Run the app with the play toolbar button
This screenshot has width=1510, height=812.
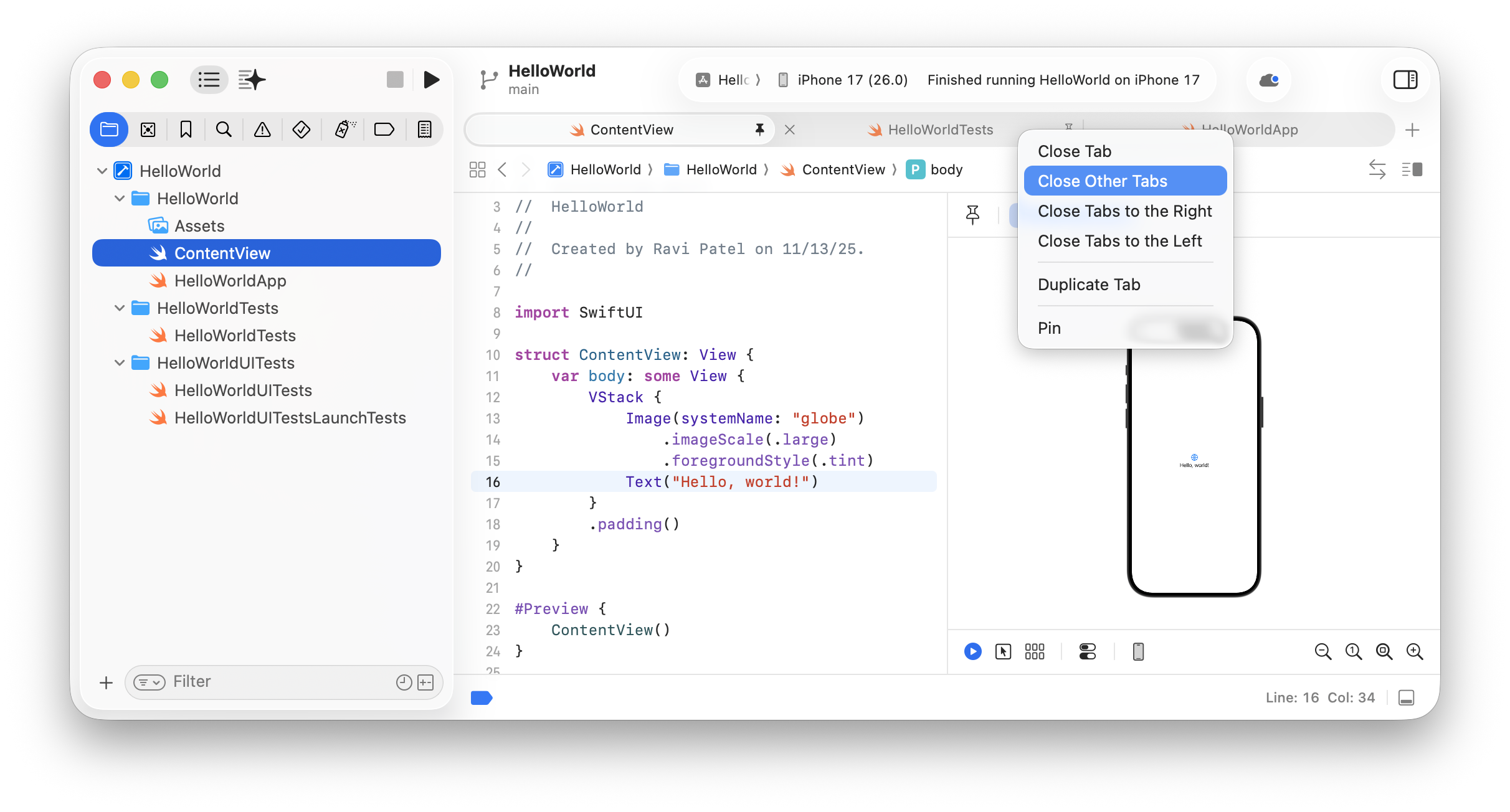point(432,80)
